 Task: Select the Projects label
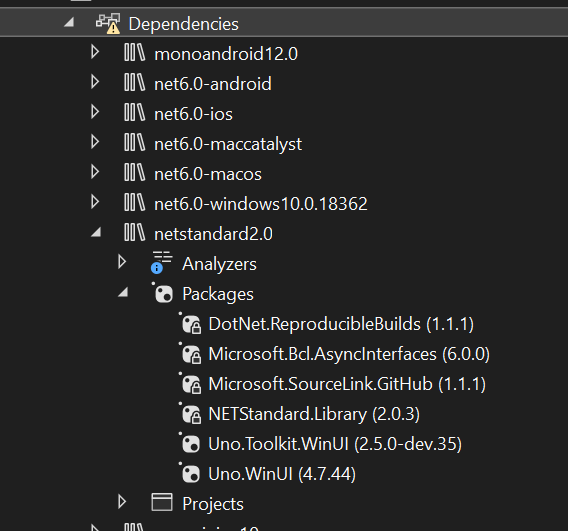(213, 505)
